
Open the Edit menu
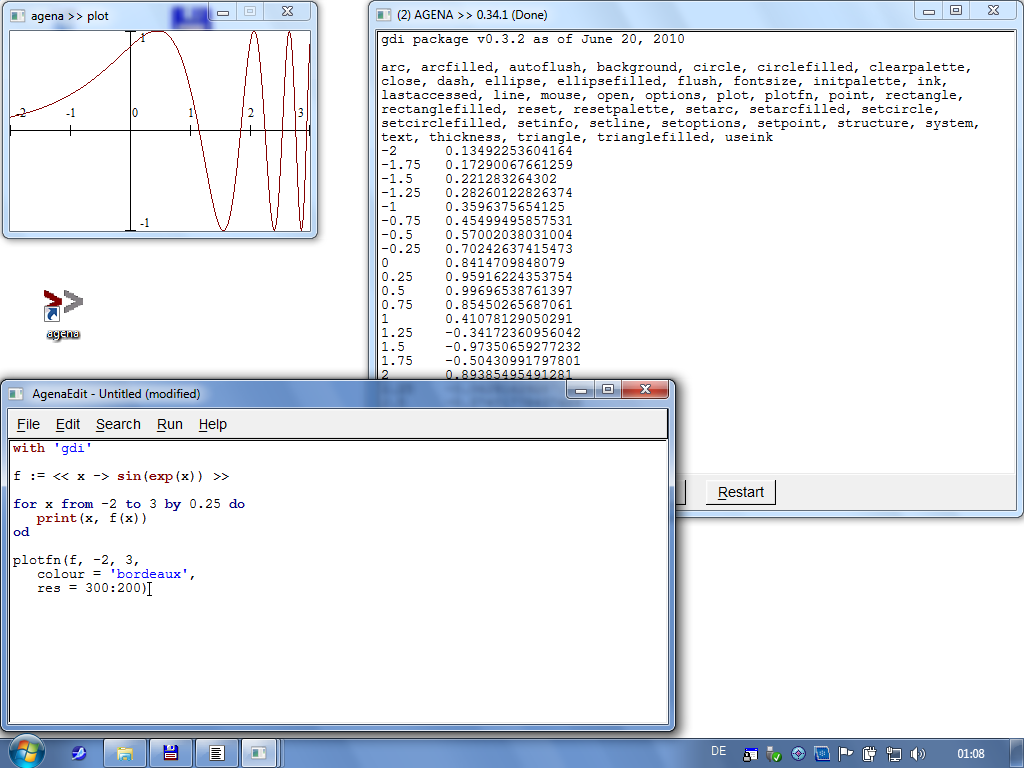click(67, 424)
